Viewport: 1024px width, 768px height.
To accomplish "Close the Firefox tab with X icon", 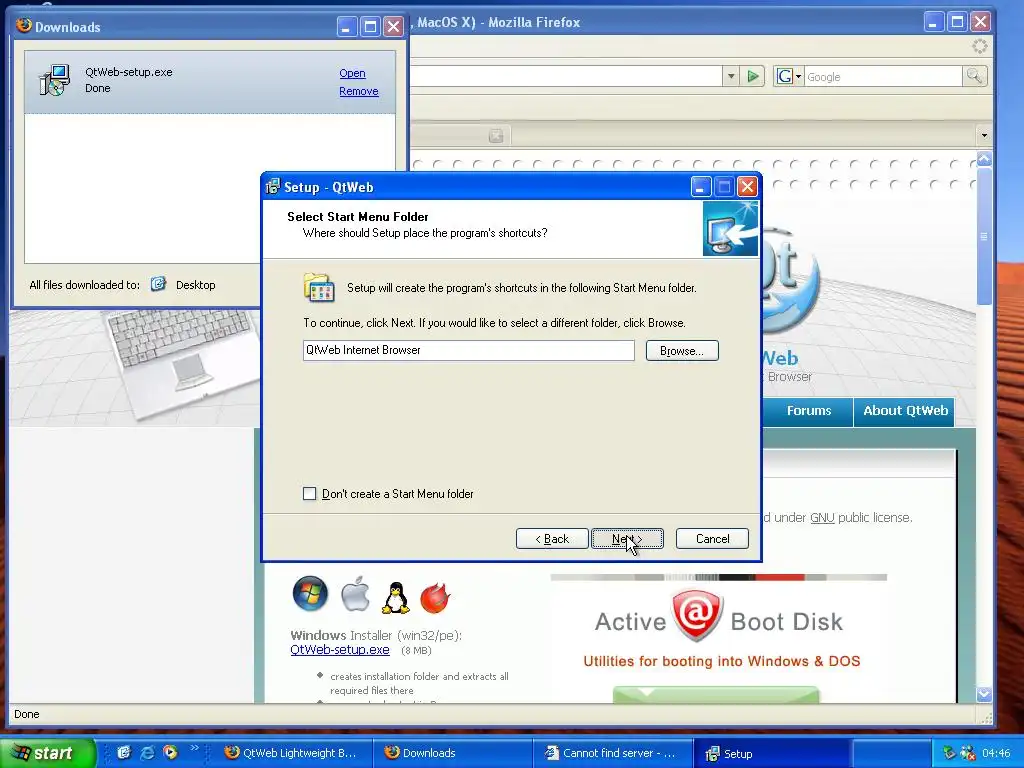I will tap(496, 136).
